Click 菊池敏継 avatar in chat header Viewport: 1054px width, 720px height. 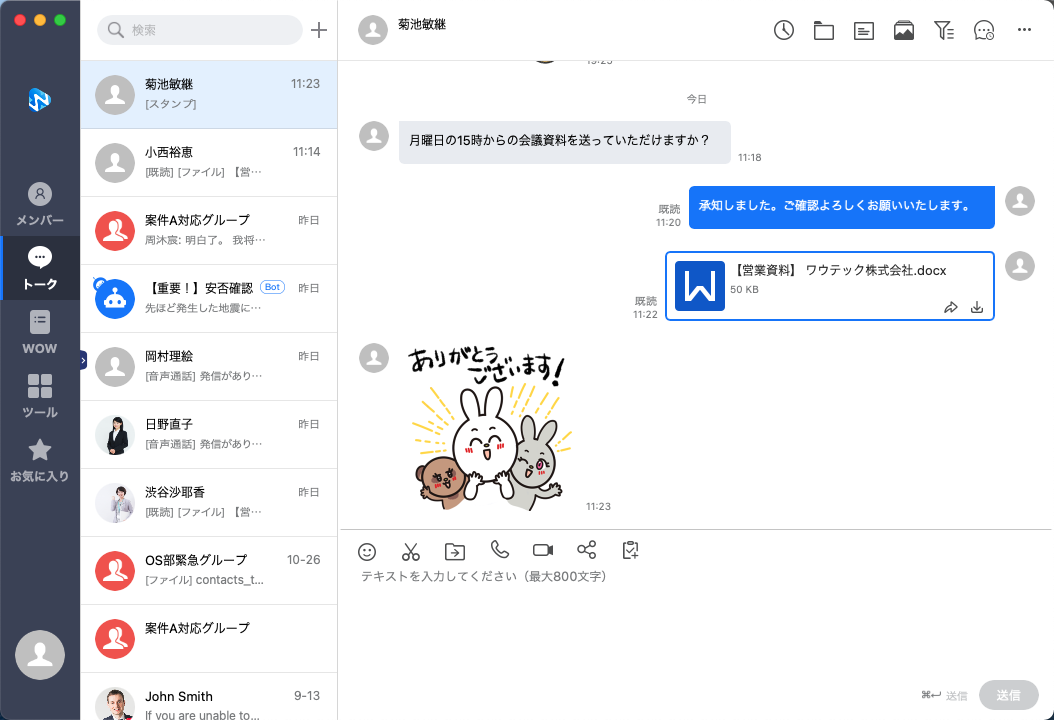(373, 30)
